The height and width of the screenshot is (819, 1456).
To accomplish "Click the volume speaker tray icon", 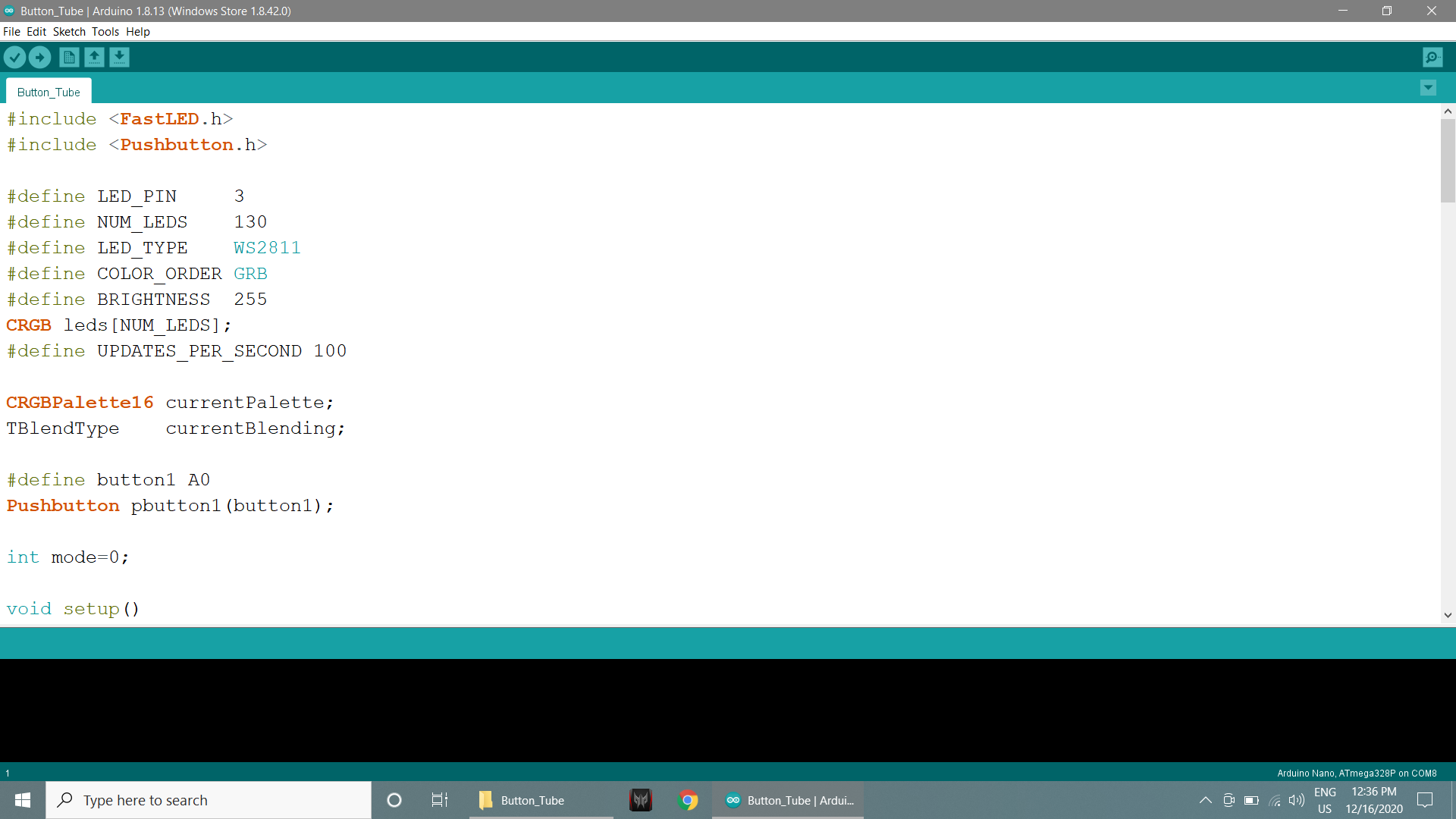I will pyautogui.click(x=1297, y=800).
